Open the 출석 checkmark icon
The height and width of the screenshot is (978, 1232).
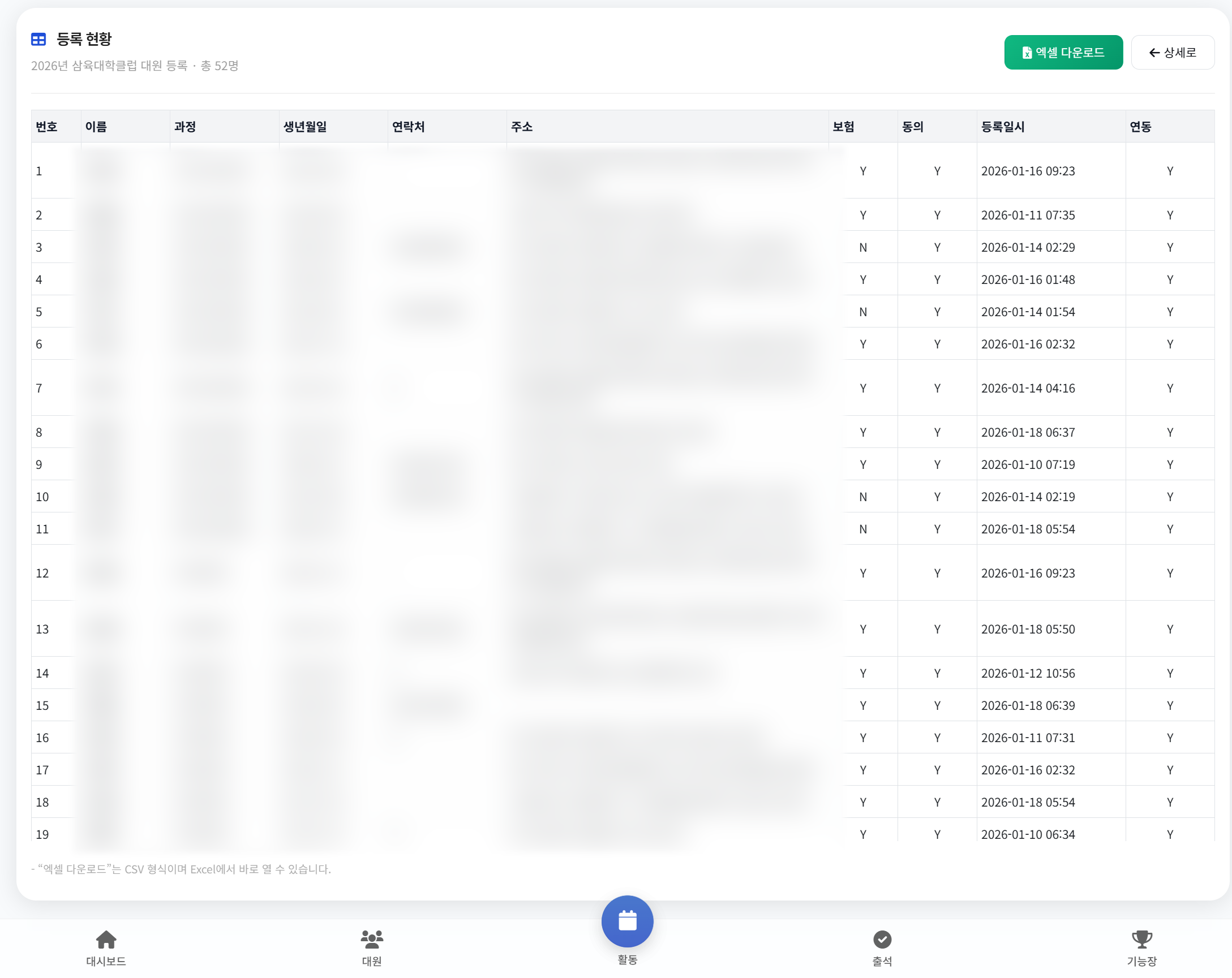tap(882, 938)
